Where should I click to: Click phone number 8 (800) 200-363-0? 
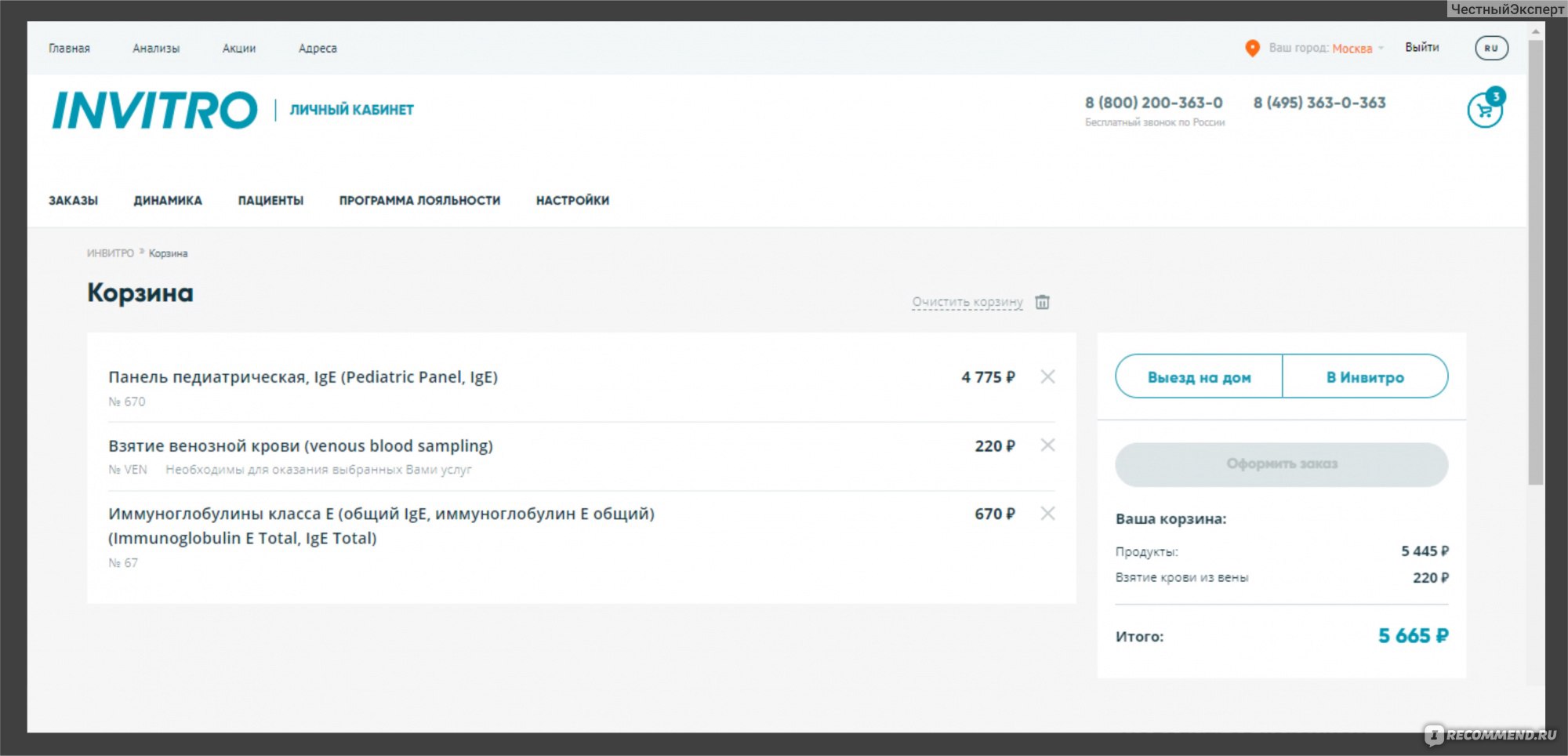[1153, 103]
